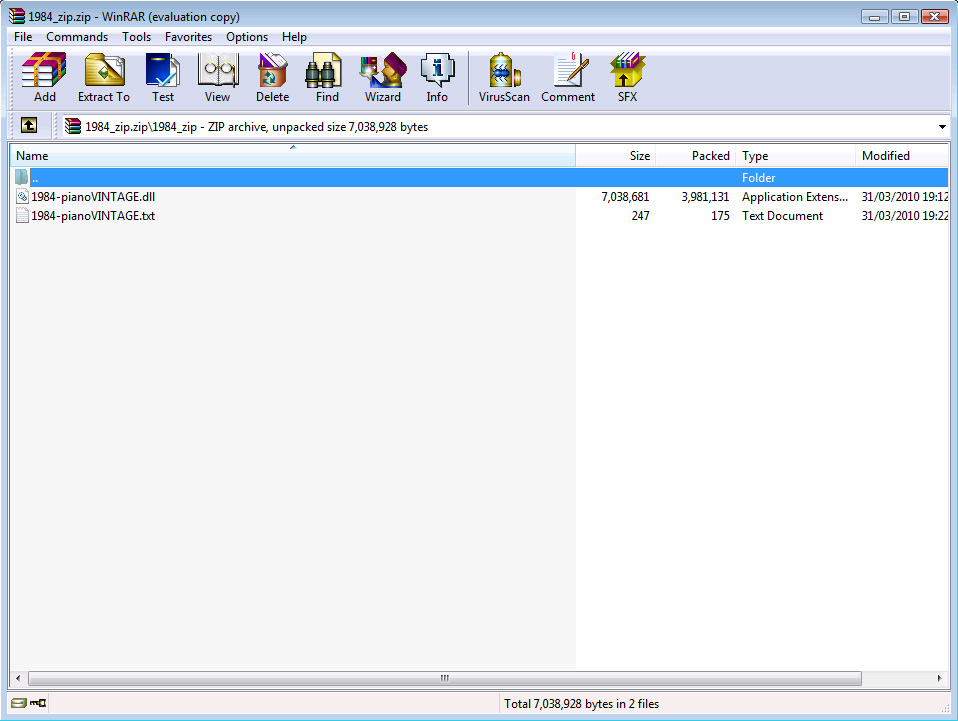958x721 pixels.
Task: Open the Favorites menu
Action: click(x=188, y=37)
